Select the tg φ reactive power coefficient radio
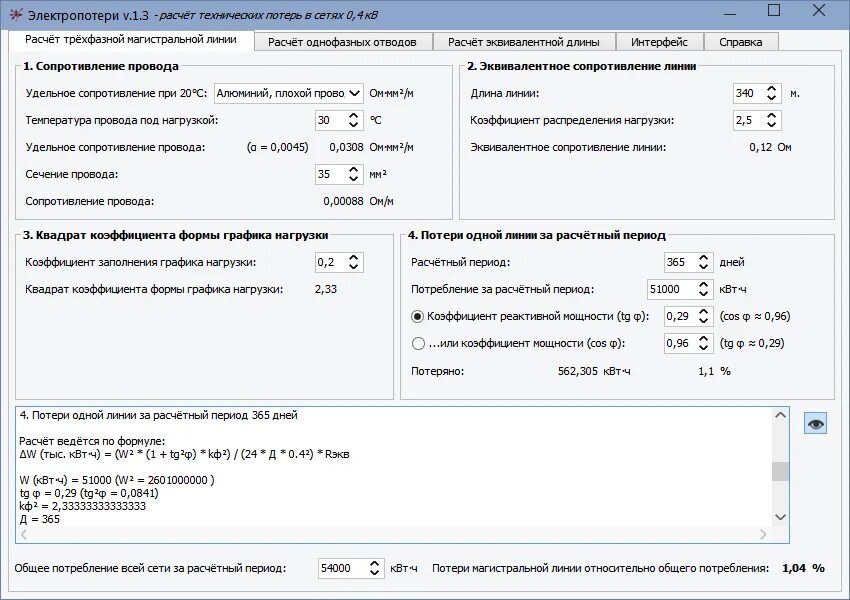 click(x=417, y=317)
